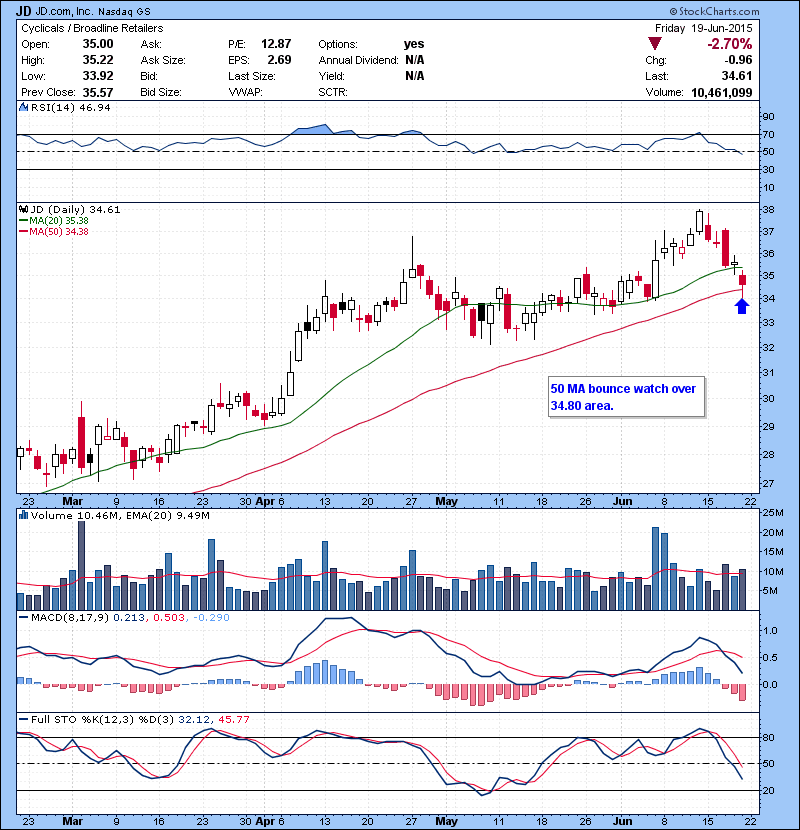Viewport: 800px width, 830px height.
Task: Click the MA(50) 34.38 legend text
Action: [x=59, y=232]
